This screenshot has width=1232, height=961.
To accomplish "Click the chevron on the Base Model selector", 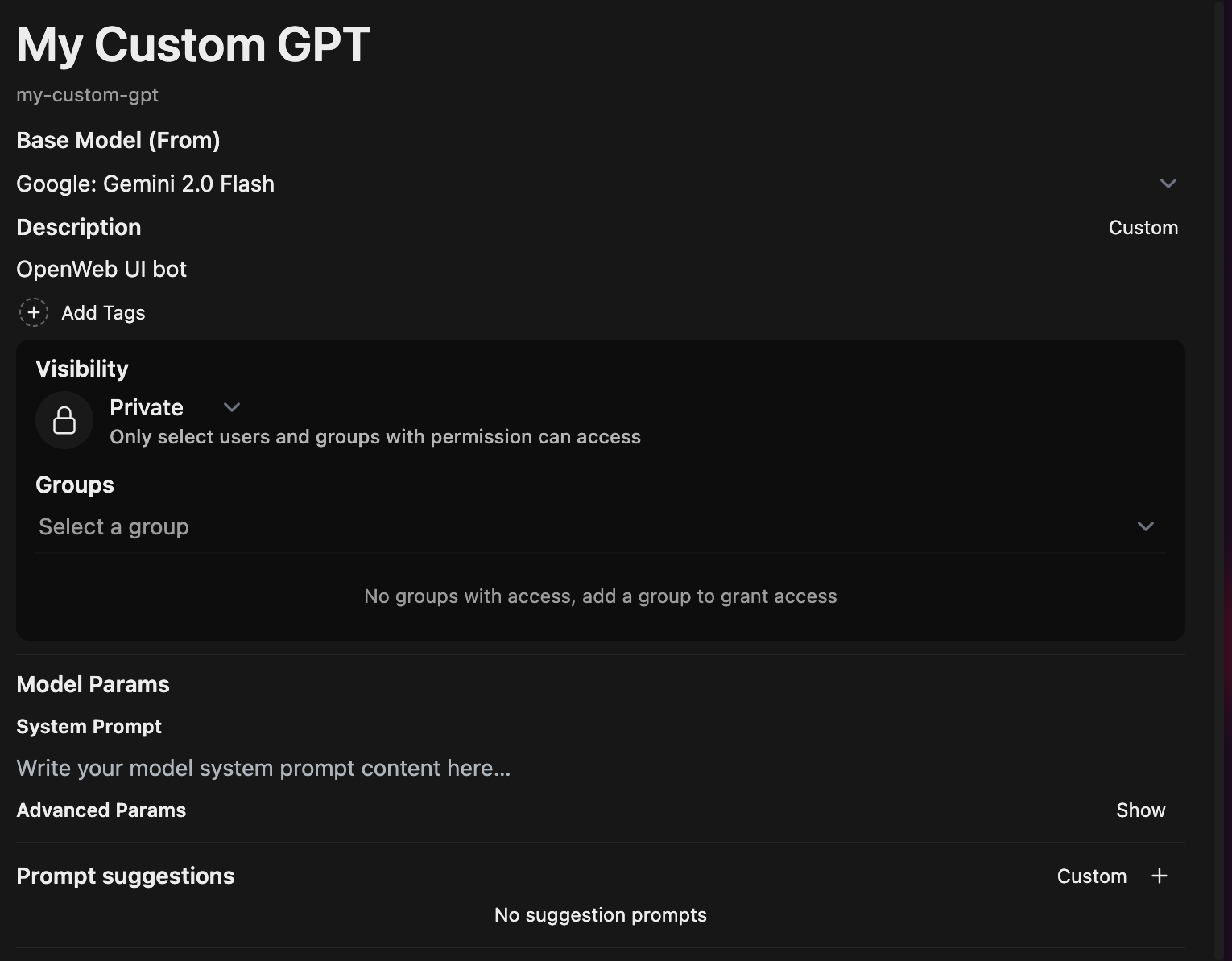I will pyautogui.click(x=1168, y=184).
